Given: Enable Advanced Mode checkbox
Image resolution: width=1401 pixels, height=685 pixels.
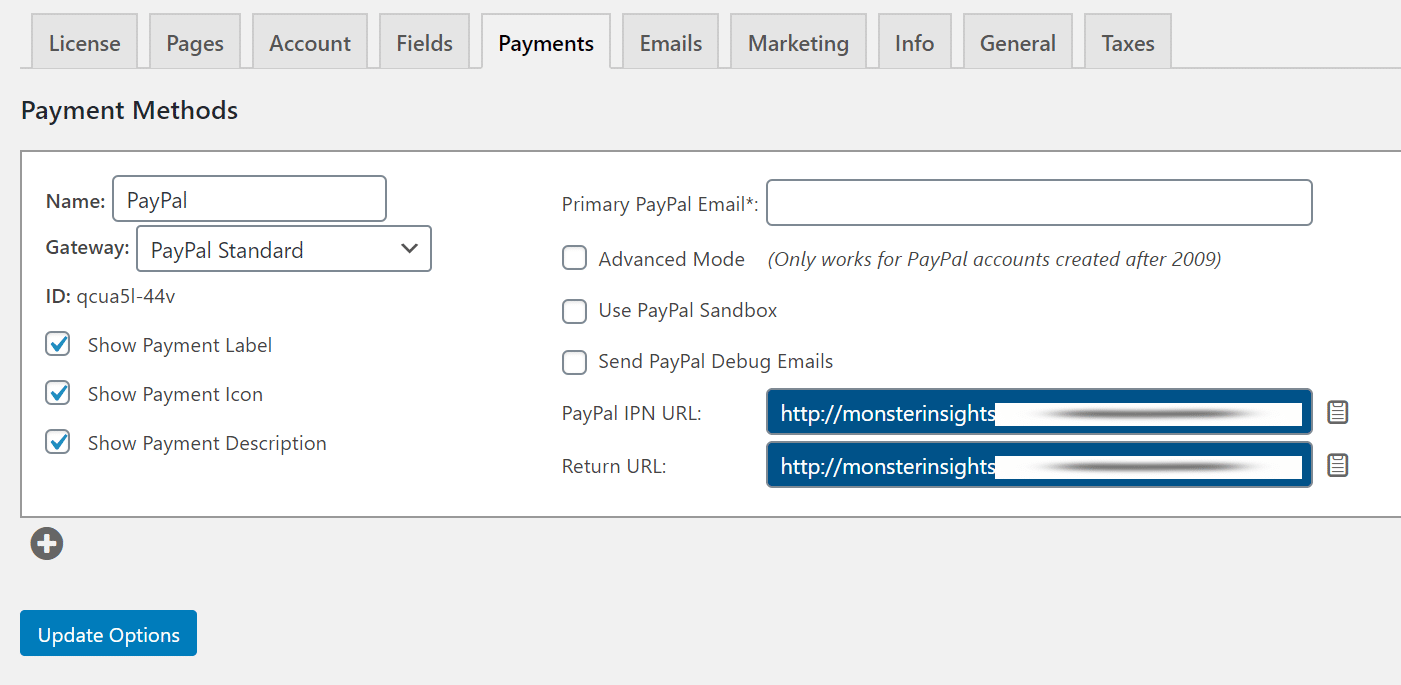Looking at the screenshot, I should (574, 259).
